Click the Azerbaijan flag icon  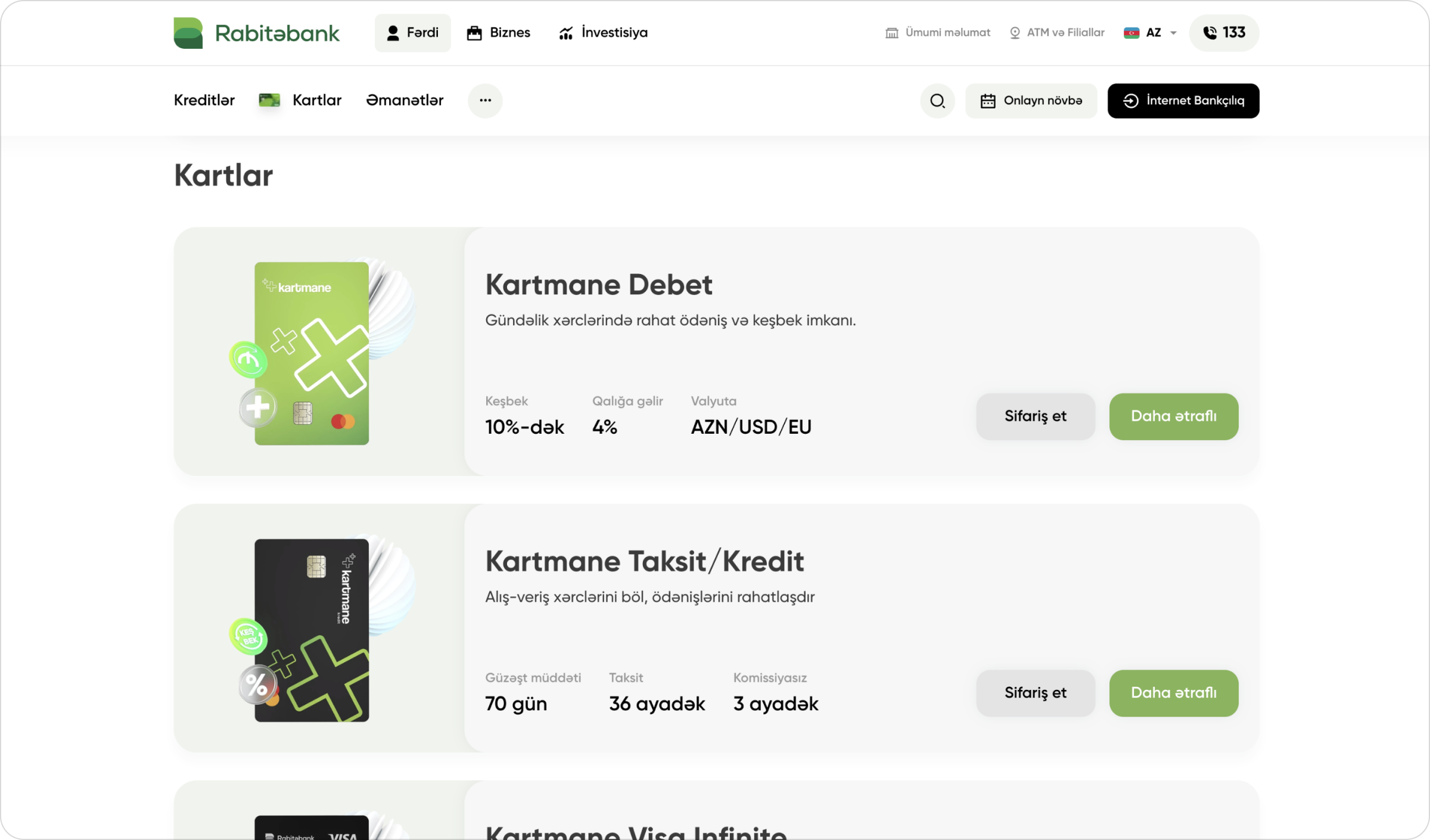pos(1131,33)
